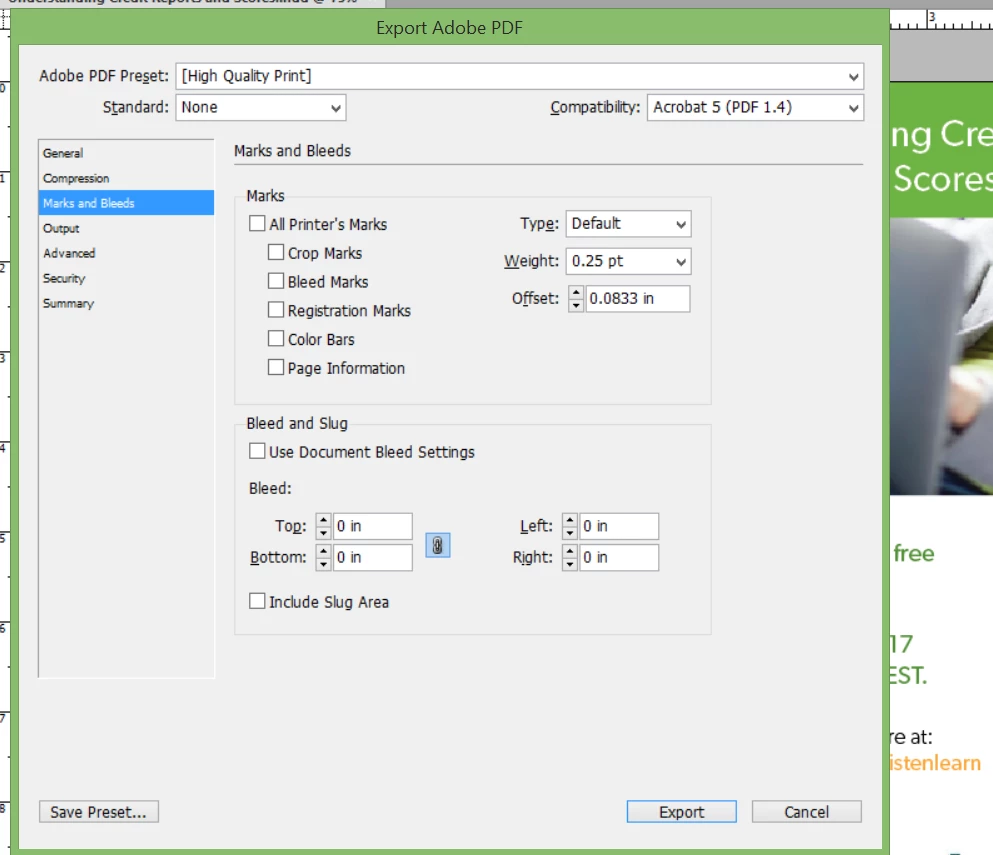The width and height of the screenshot is (993, 855).
Task: View the Summary section
Action: 126,303
